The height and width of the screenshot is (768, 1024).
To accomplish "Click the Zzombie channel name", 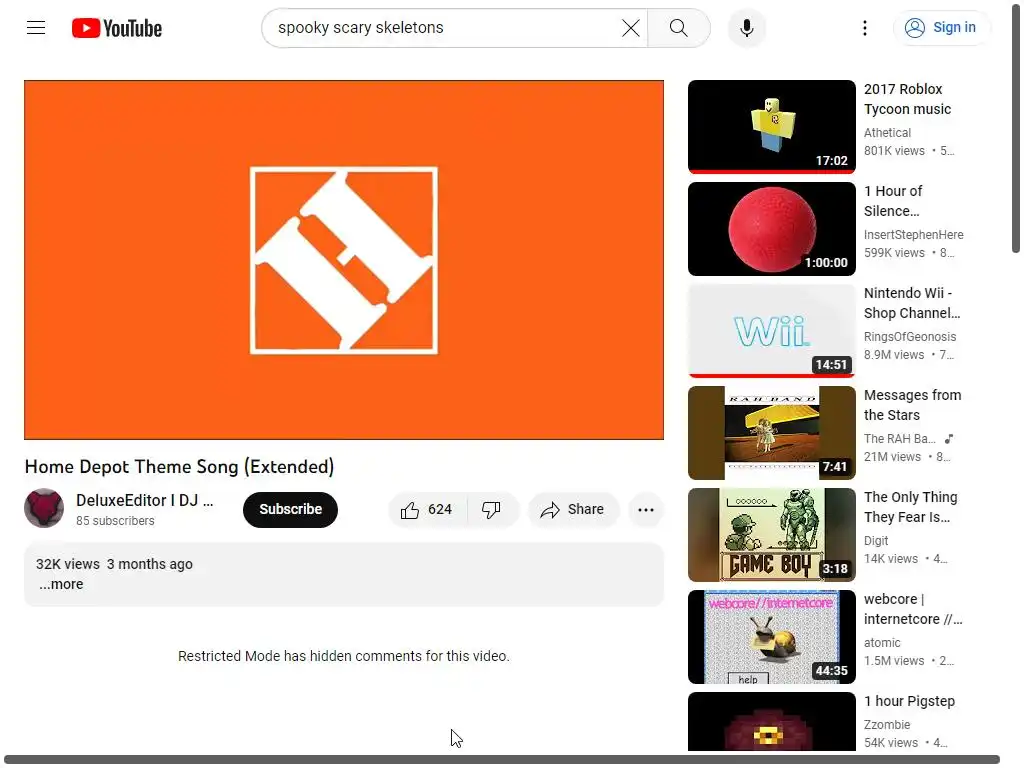I will click(x=886, y=725).
